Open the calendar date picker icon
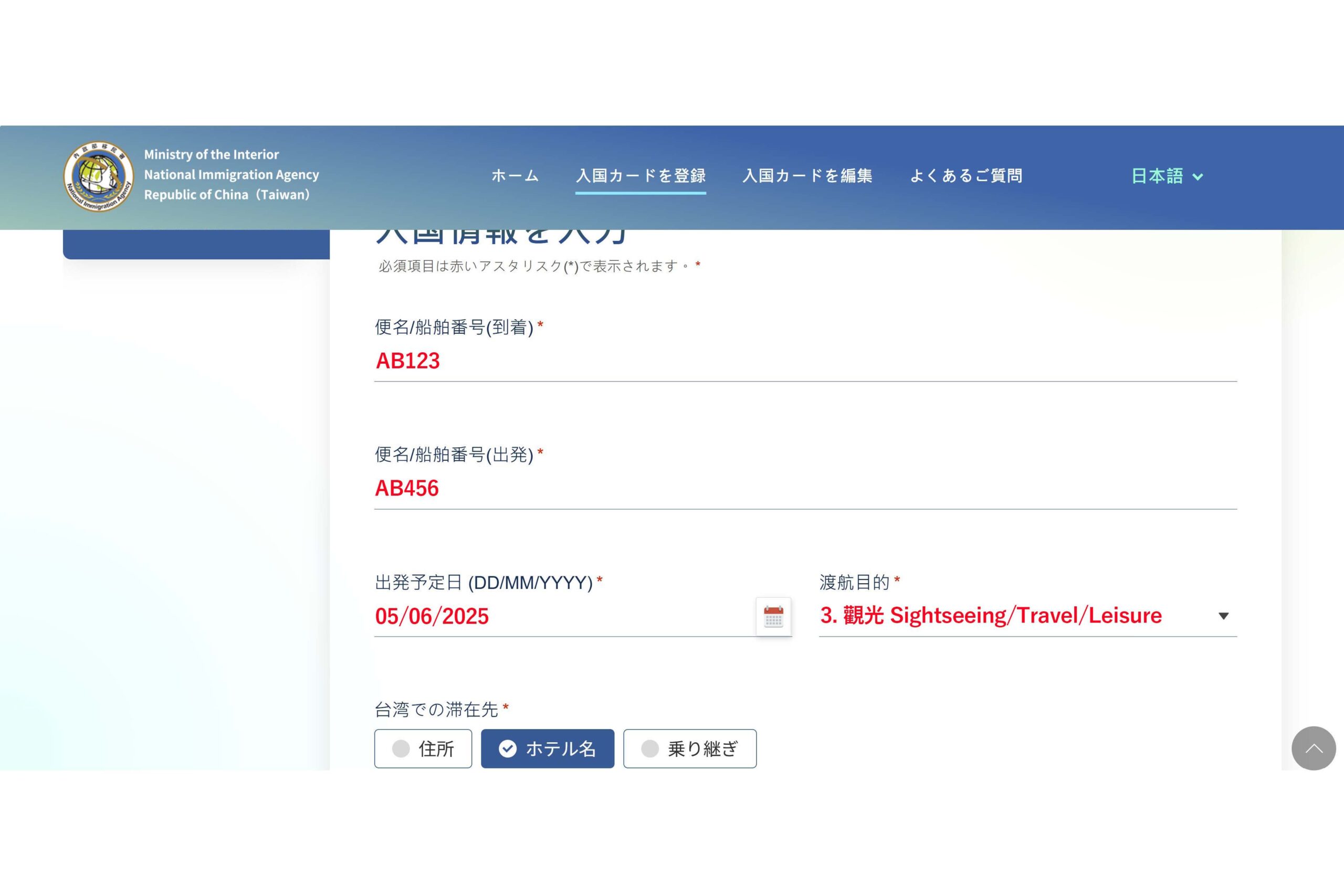The image size is (1344, 896). [x=773, y=617]
